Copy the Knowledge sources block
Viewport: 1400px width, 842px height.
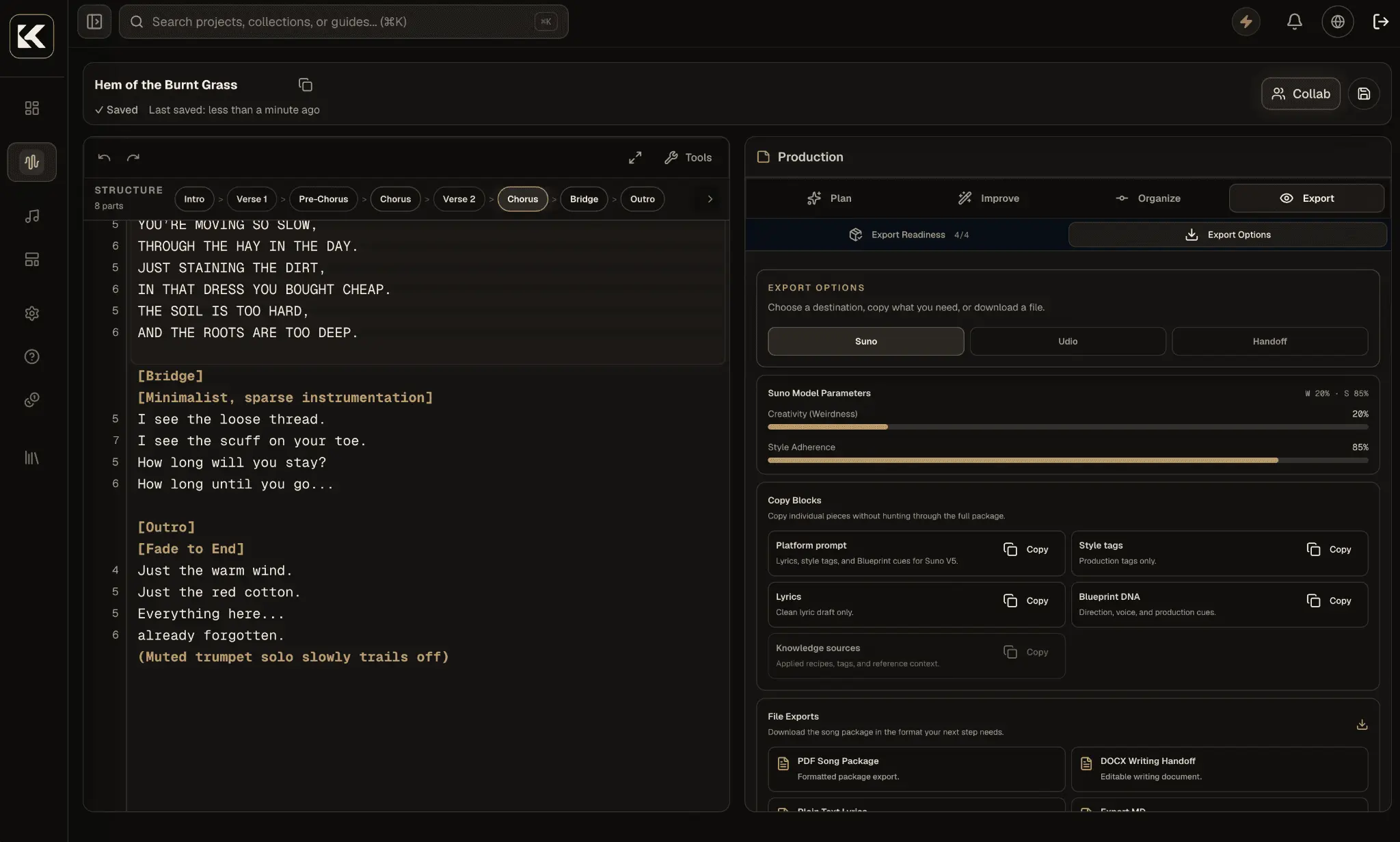pos(1025,652)
